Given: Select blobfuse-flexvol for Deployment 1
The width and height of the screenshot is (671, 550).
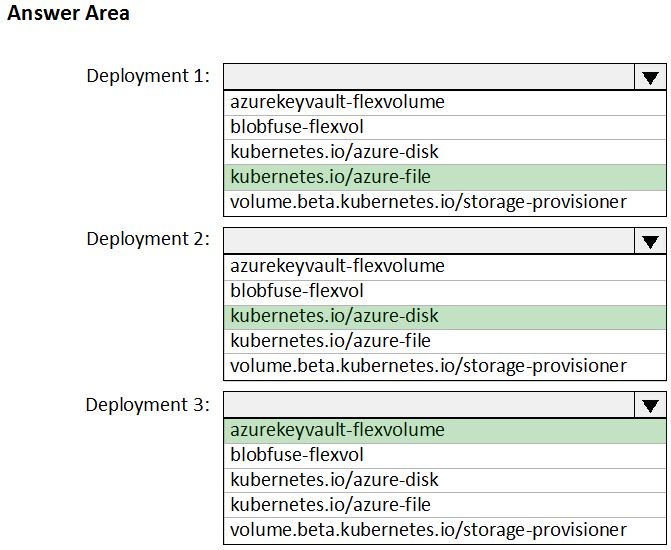Looking at the screenshot, I should tap(445, 127).
